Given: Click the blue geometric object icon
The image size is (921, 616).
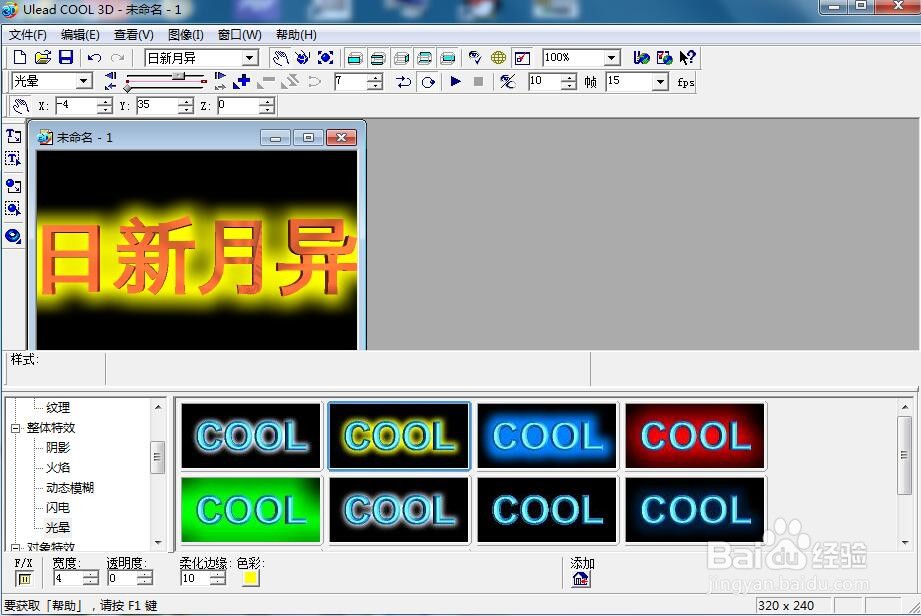Looking at the screenshot, I should 14,236.
